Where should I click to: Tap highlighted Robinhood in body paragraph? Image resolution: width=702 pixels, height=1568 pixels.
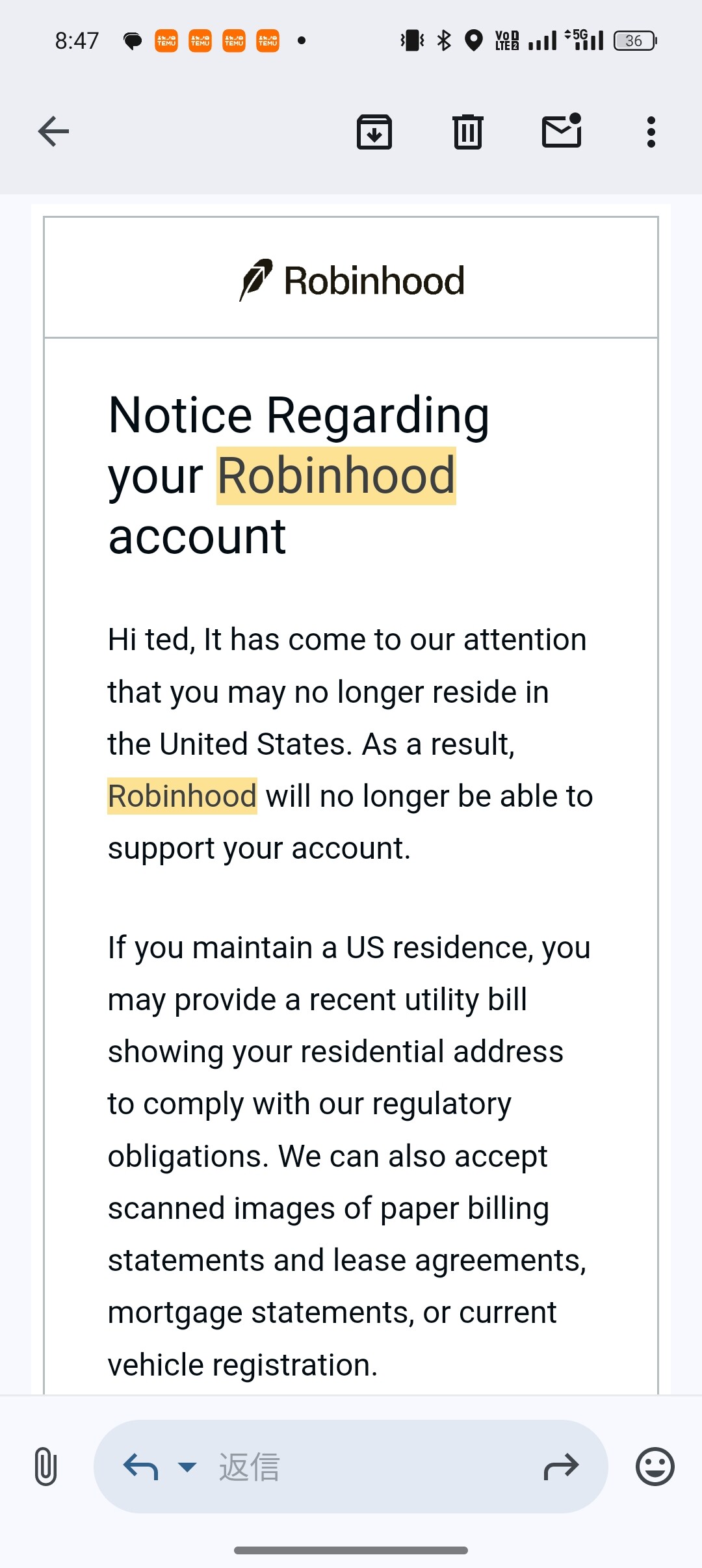pyautogui.click(x=183, y=796)
